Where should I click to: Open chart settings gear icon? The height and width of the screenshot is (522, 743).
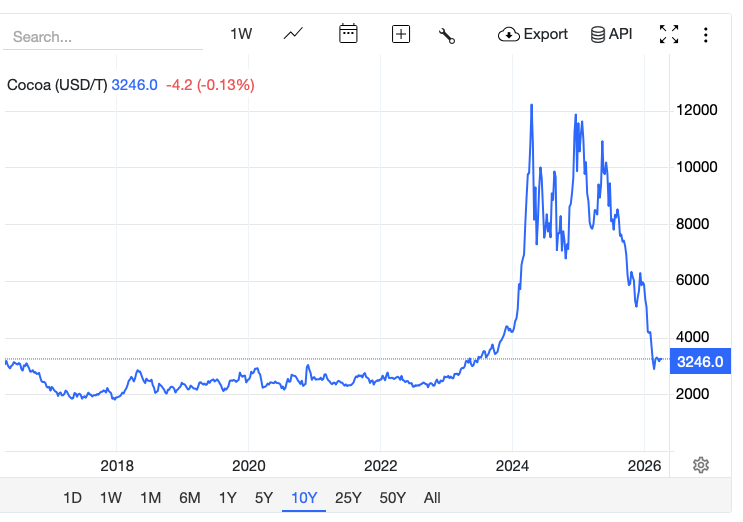point(701,465)
